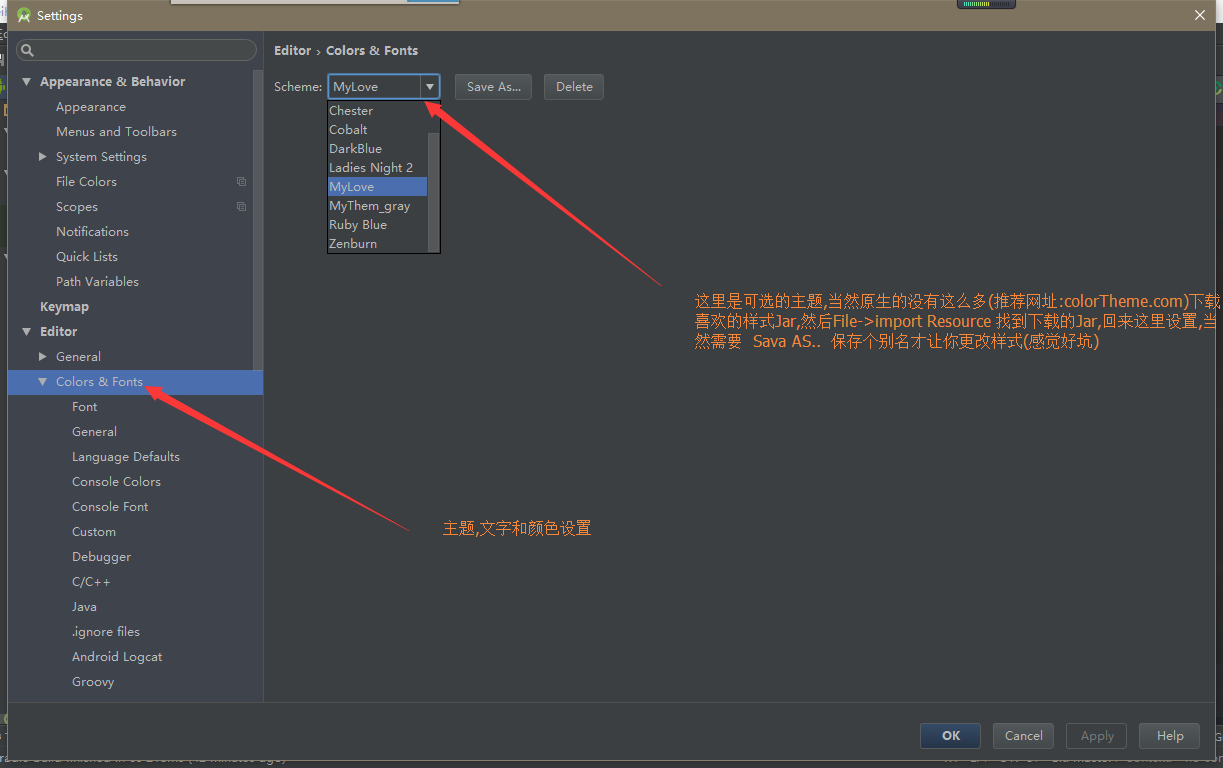The width and height of the screenshot is (1223, 768).
Task: Select Font under Colors & Fonts
Action: click(85, 407)
